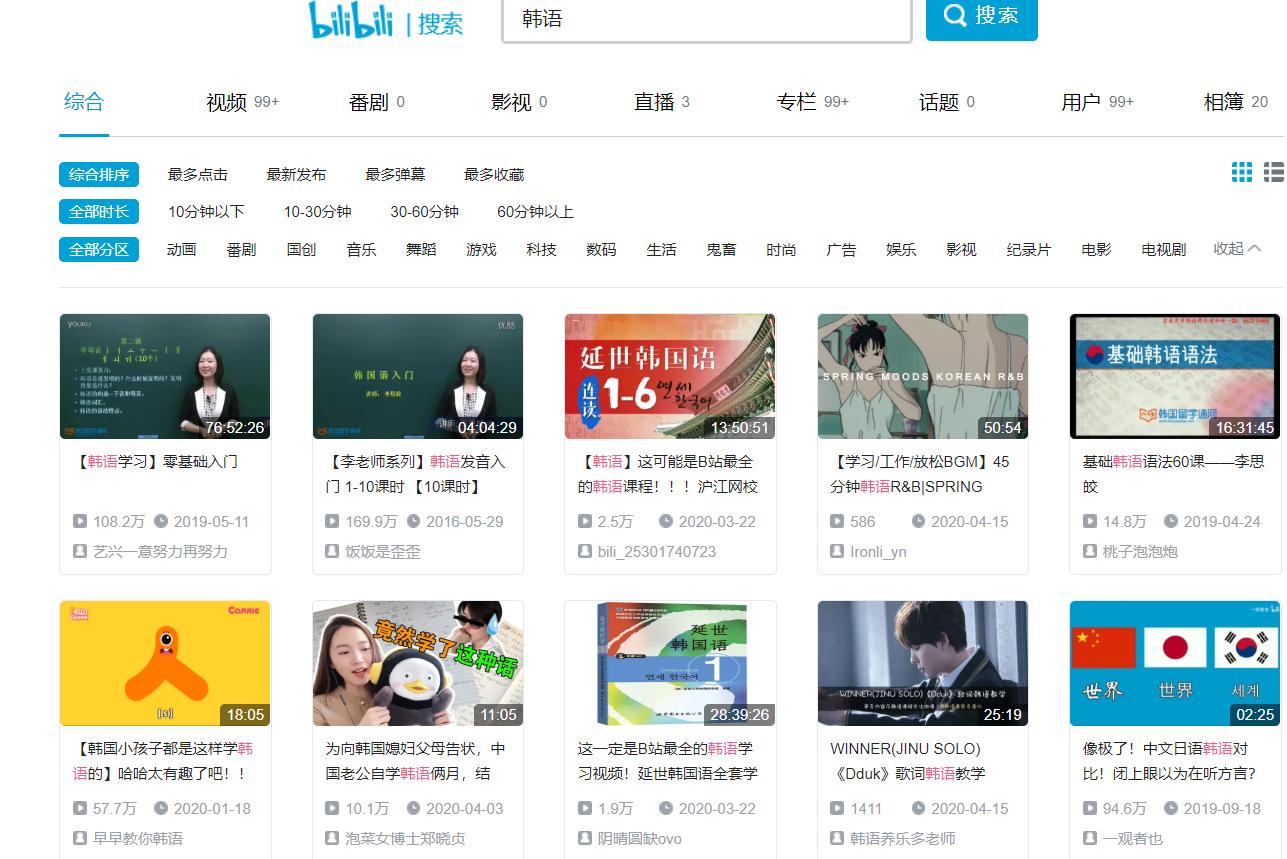Open the 全部分区 filter selection
The image size is (1287, 859).
point(99,250)
